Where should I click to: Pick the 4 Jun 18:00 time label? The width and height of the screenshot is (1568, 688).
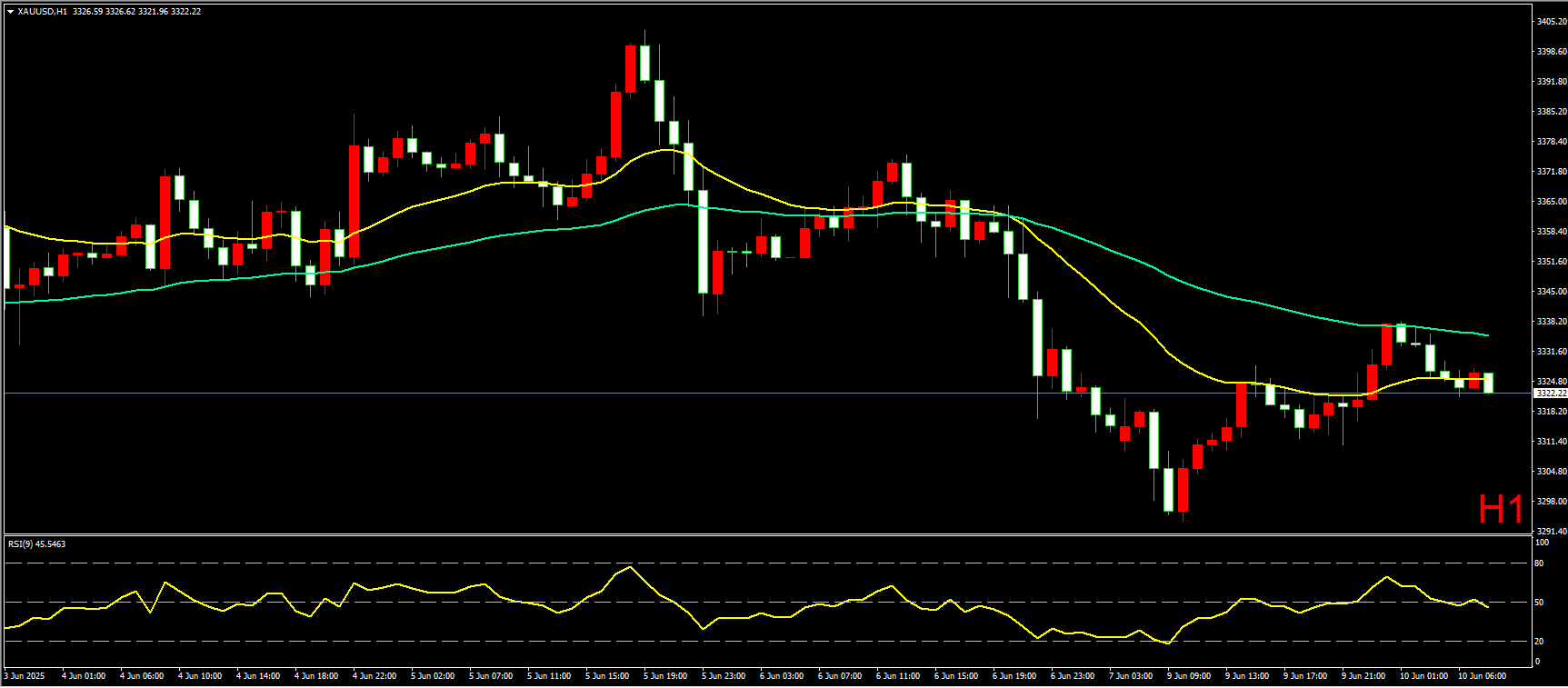point(316,676)
